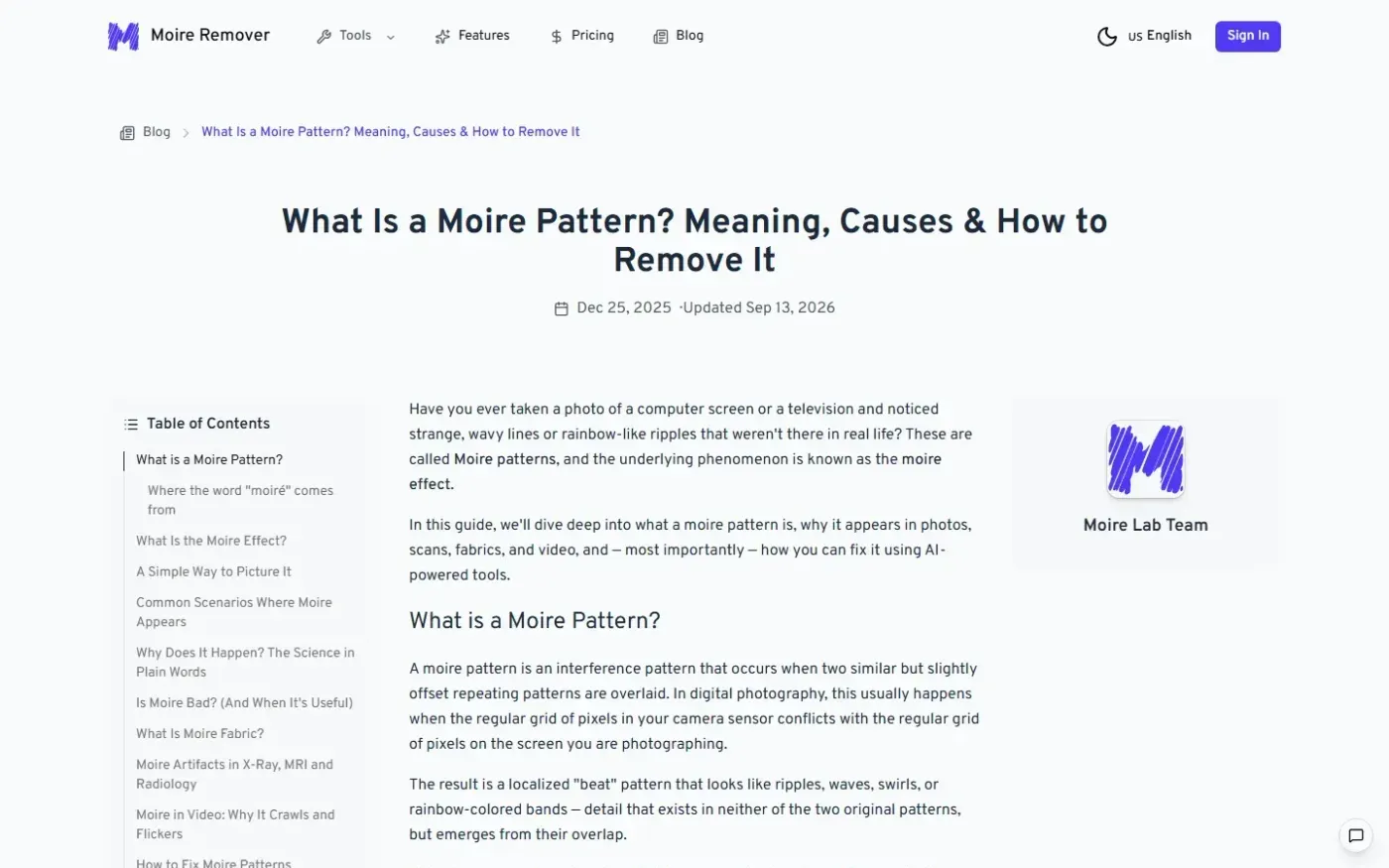Click the "Updated Sep 13, 2026" text

759,309
